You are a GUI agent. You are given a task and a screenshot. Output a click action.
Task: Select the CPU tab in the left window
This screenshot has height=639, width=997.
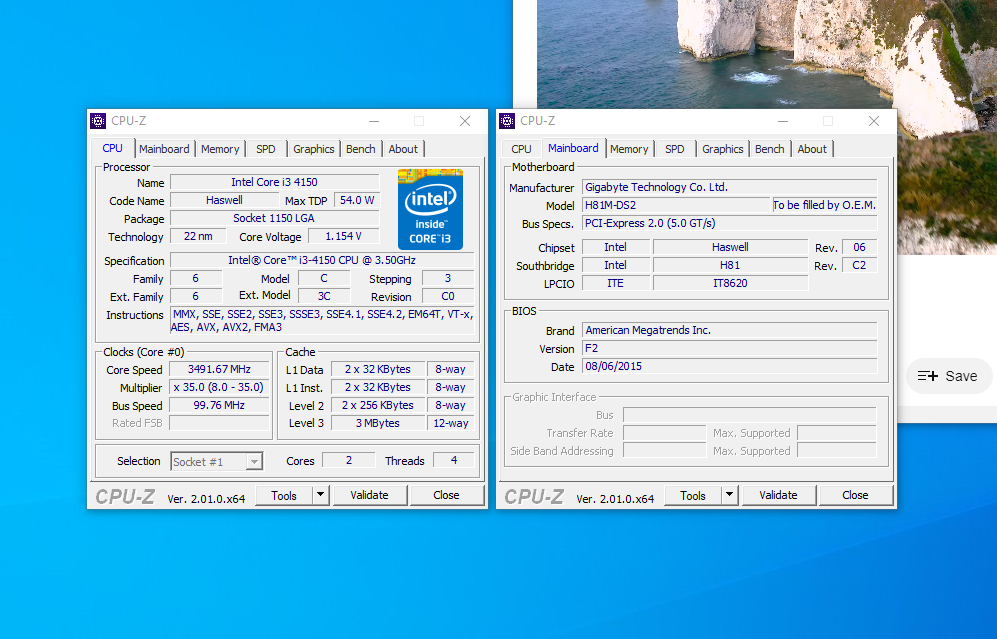click(x=113, y=148)
